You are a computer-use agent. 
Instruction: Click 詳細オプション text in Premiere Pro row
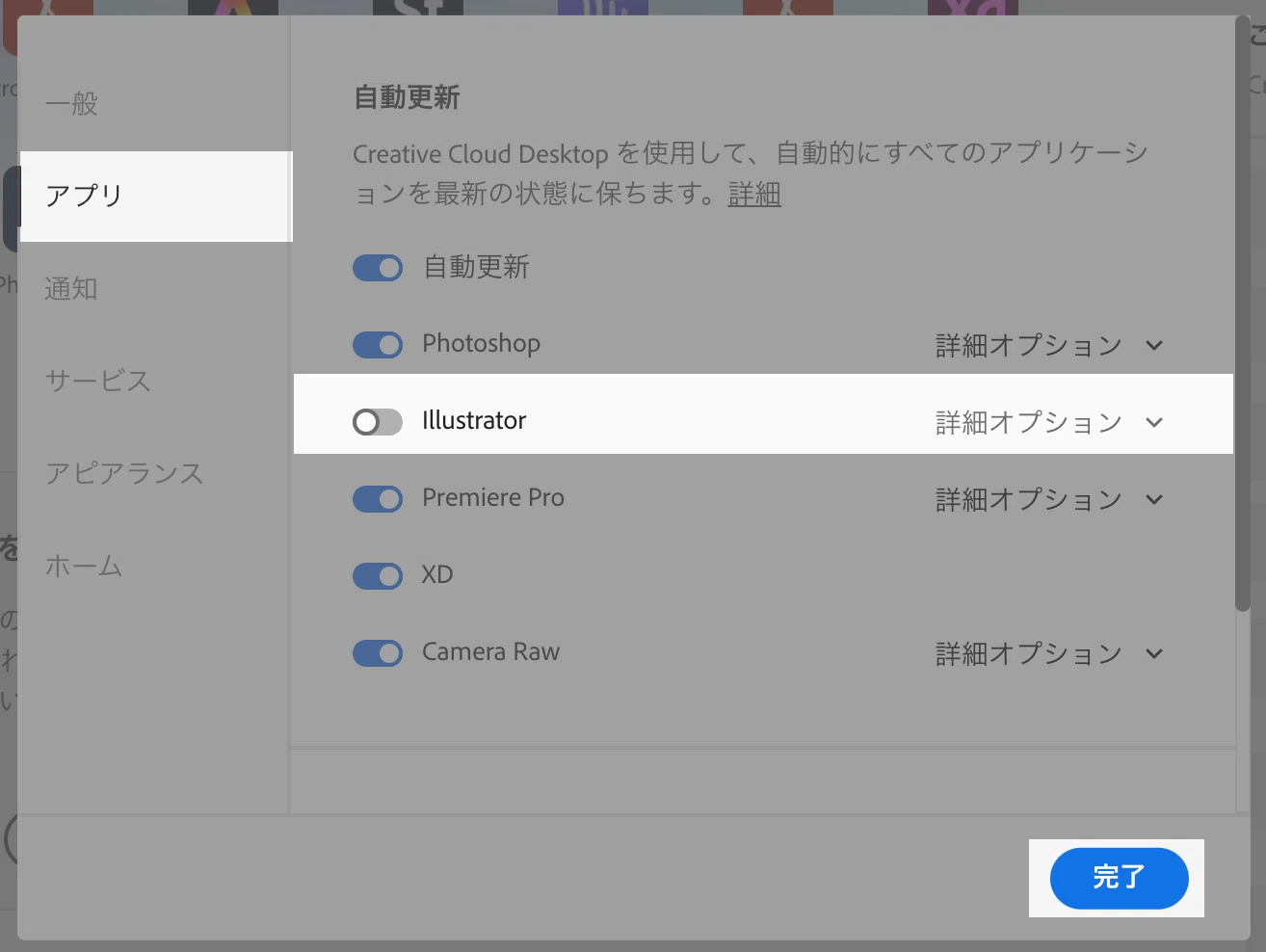click(1029, 499)
